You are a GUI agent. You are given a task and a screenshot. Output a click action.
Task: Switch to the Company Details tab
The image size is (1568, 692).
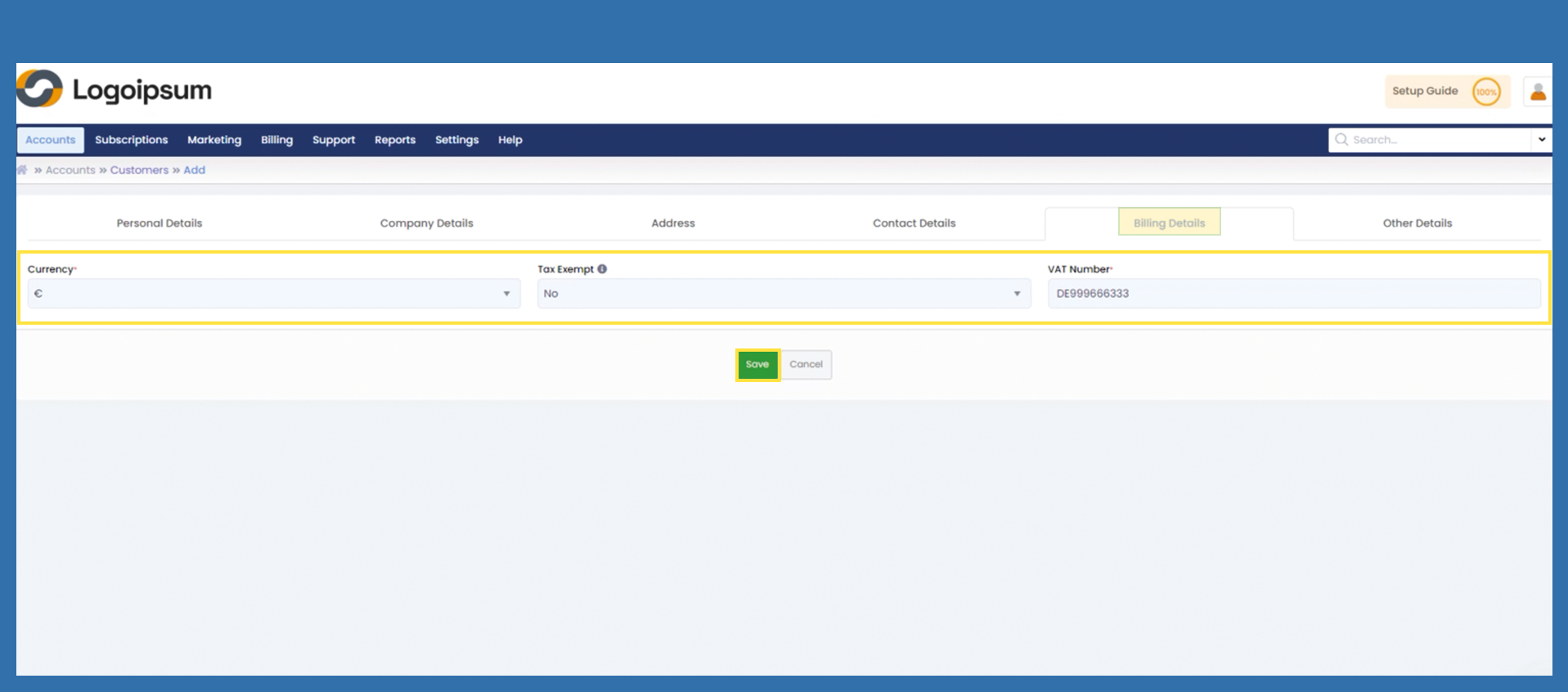click(426, 223)
